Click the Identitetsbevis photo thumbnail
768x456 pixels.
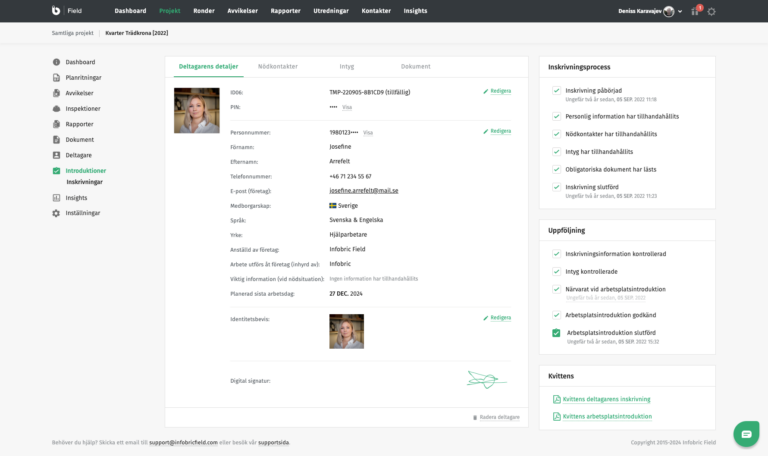[x=346, y=331]
